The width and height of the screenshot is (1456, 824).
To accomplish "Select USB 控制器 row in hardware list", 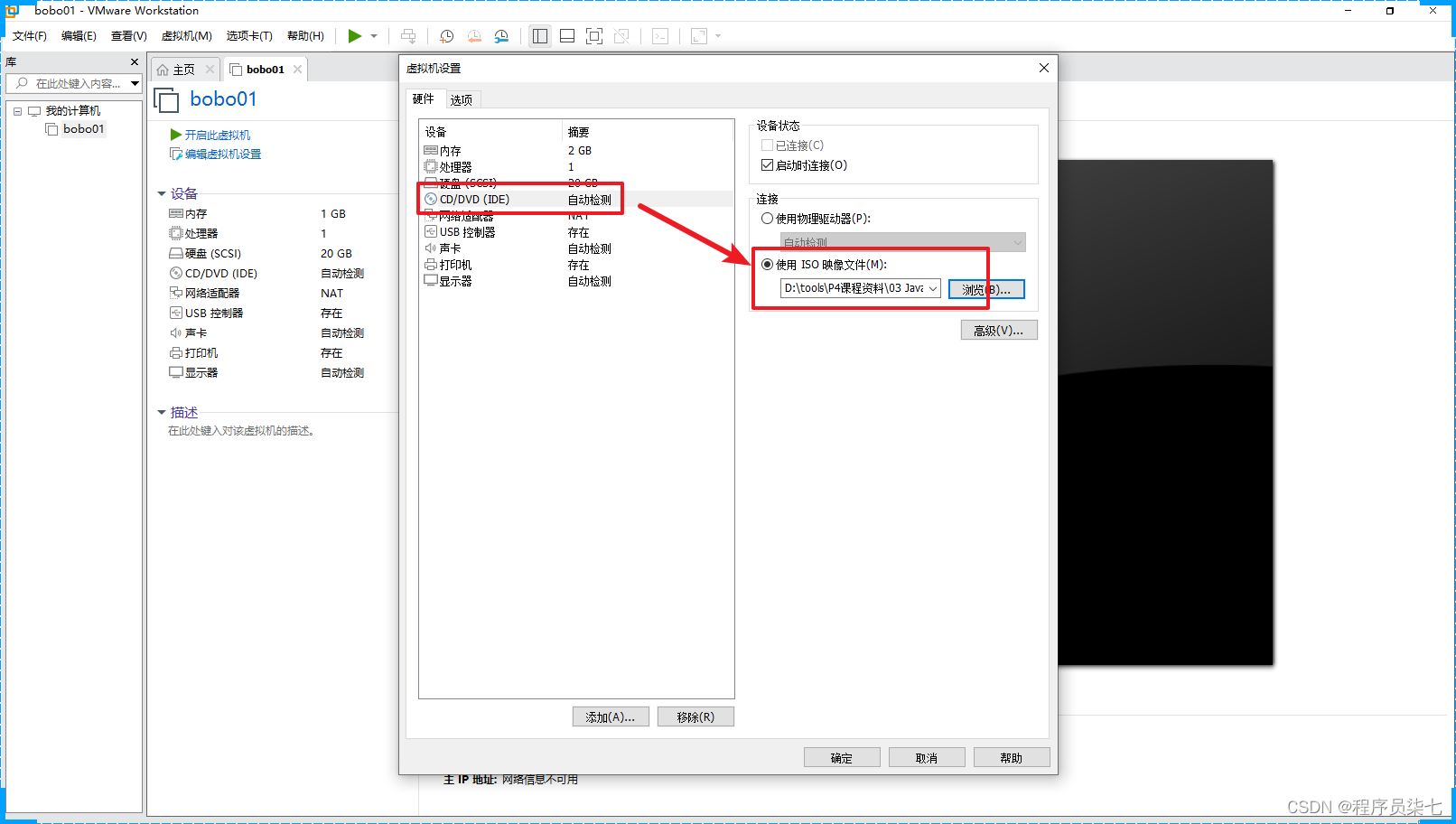I will [576, 232].
